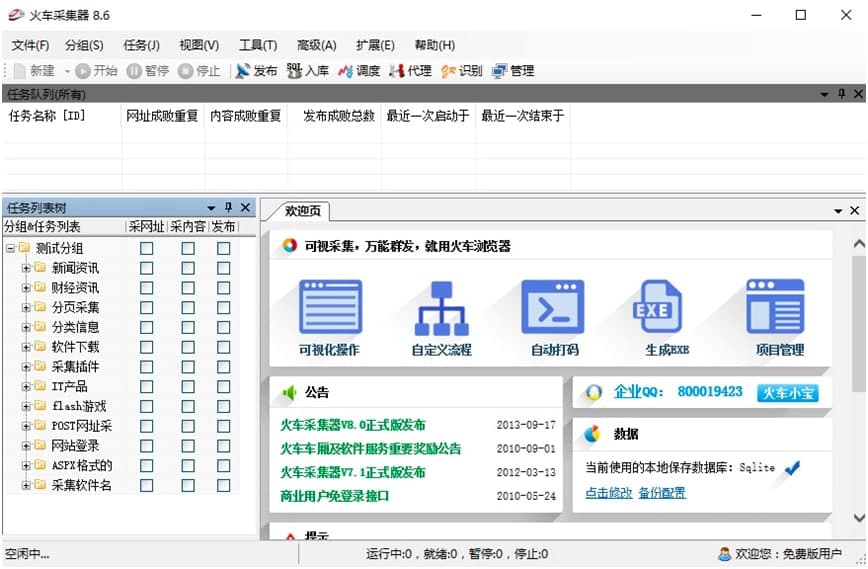Expand the 新闻资讯 tree node
Viewport: 868px width, 569px height.
[x=25, y=268]
